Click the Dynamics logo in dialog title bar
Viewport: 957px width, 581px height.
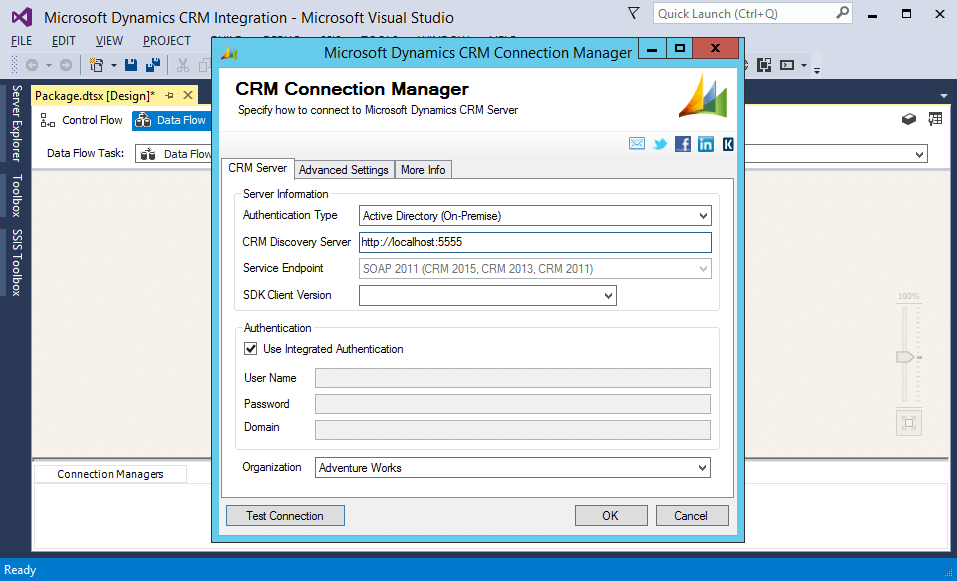coord(229,53)
